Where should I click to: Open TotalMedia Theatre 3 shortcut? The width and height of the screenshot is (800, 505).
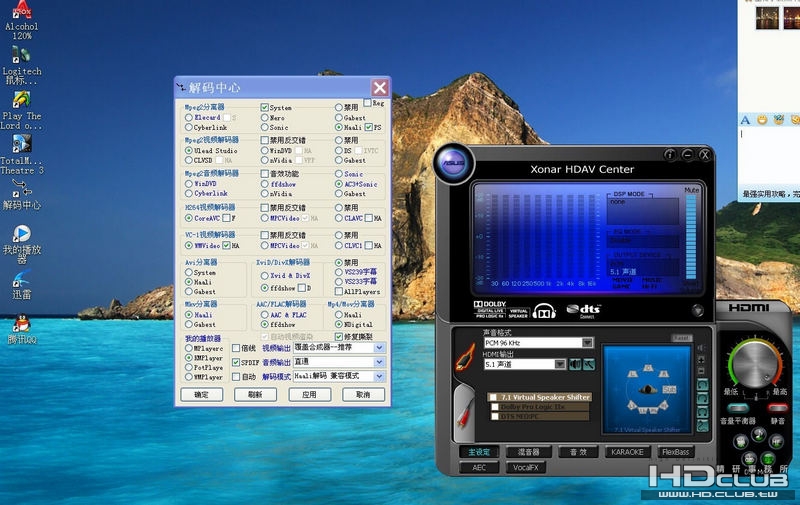21,155
